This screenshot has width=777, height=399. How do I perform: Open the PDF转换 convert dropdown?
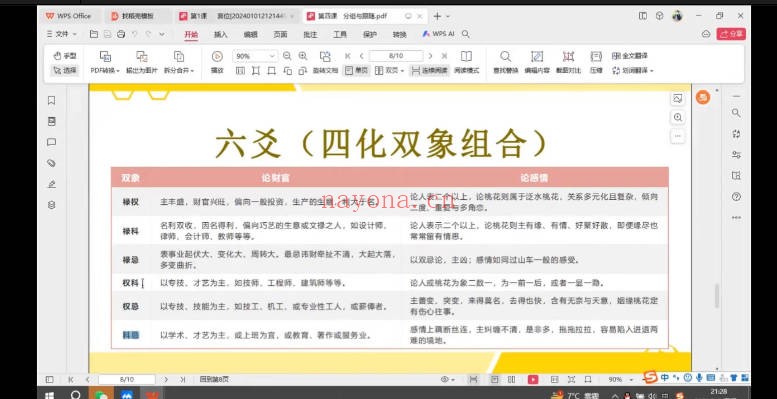pos(105,62)
